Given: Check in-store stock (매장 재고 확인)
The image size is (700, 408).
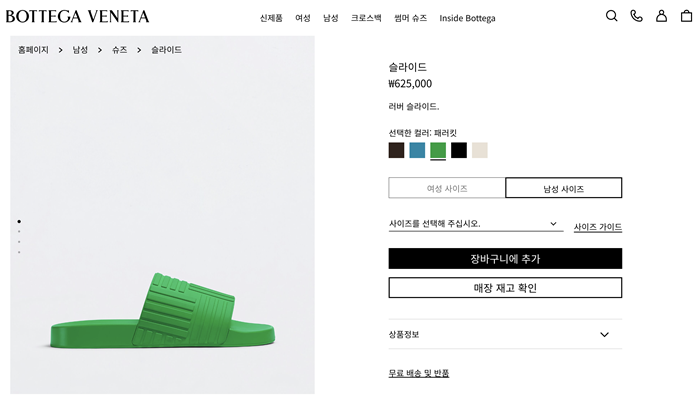Looking at the screenshot, I should coord(505,288).
